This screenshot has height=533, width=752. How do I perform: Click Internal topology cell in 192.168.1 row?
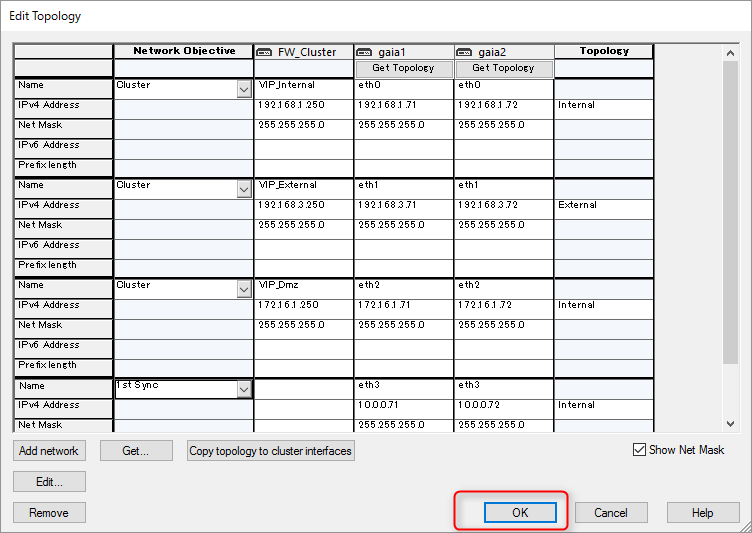tap(604, 109)
